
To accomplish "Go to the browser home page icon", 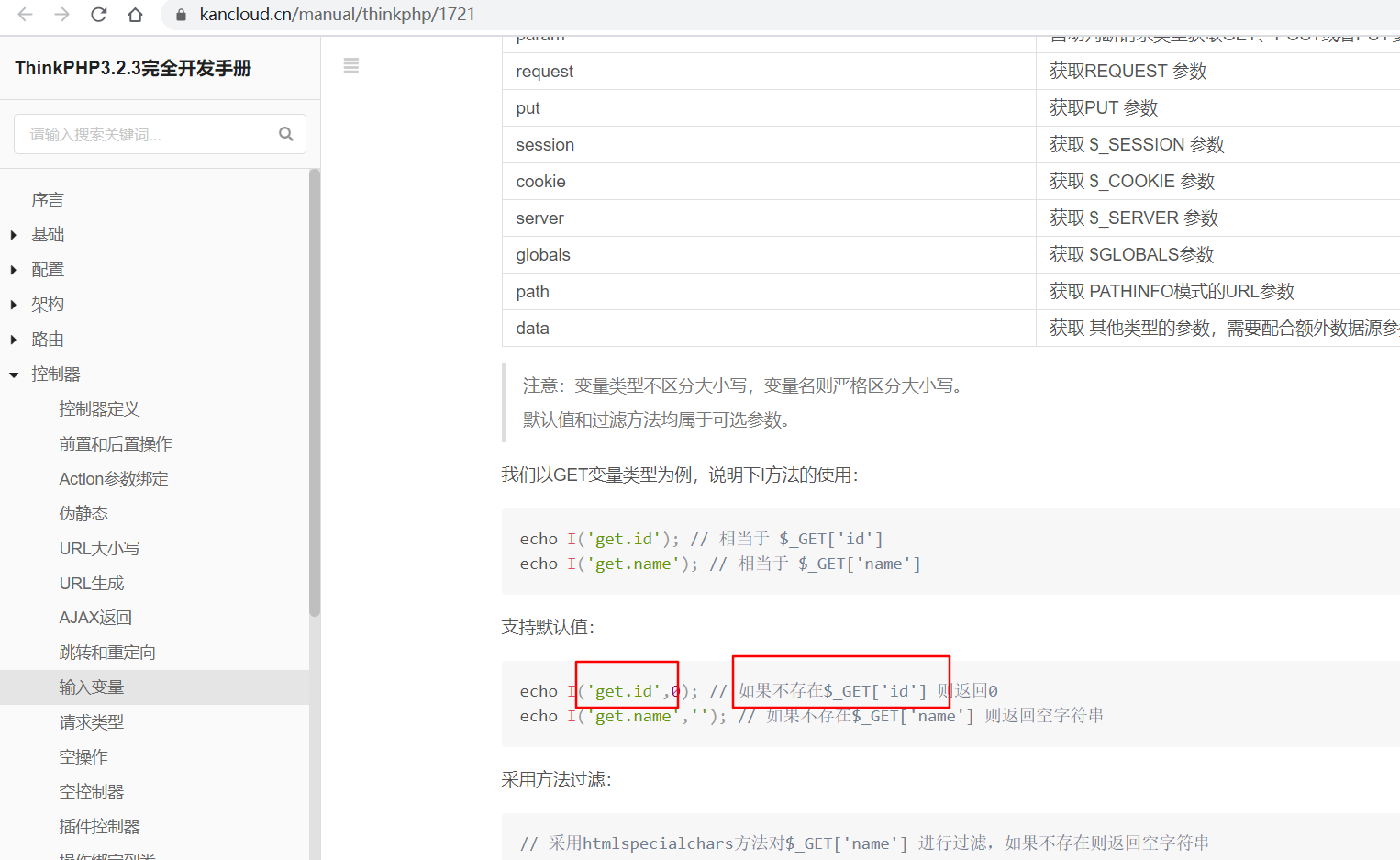I will click(x=135, y=15).
